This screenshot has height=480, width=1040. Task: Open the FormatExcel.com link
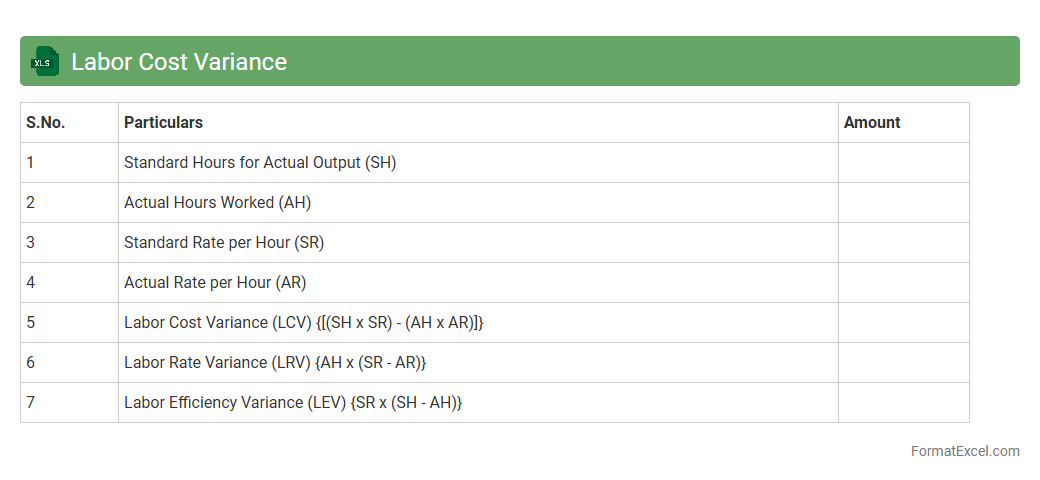(965, 451)
